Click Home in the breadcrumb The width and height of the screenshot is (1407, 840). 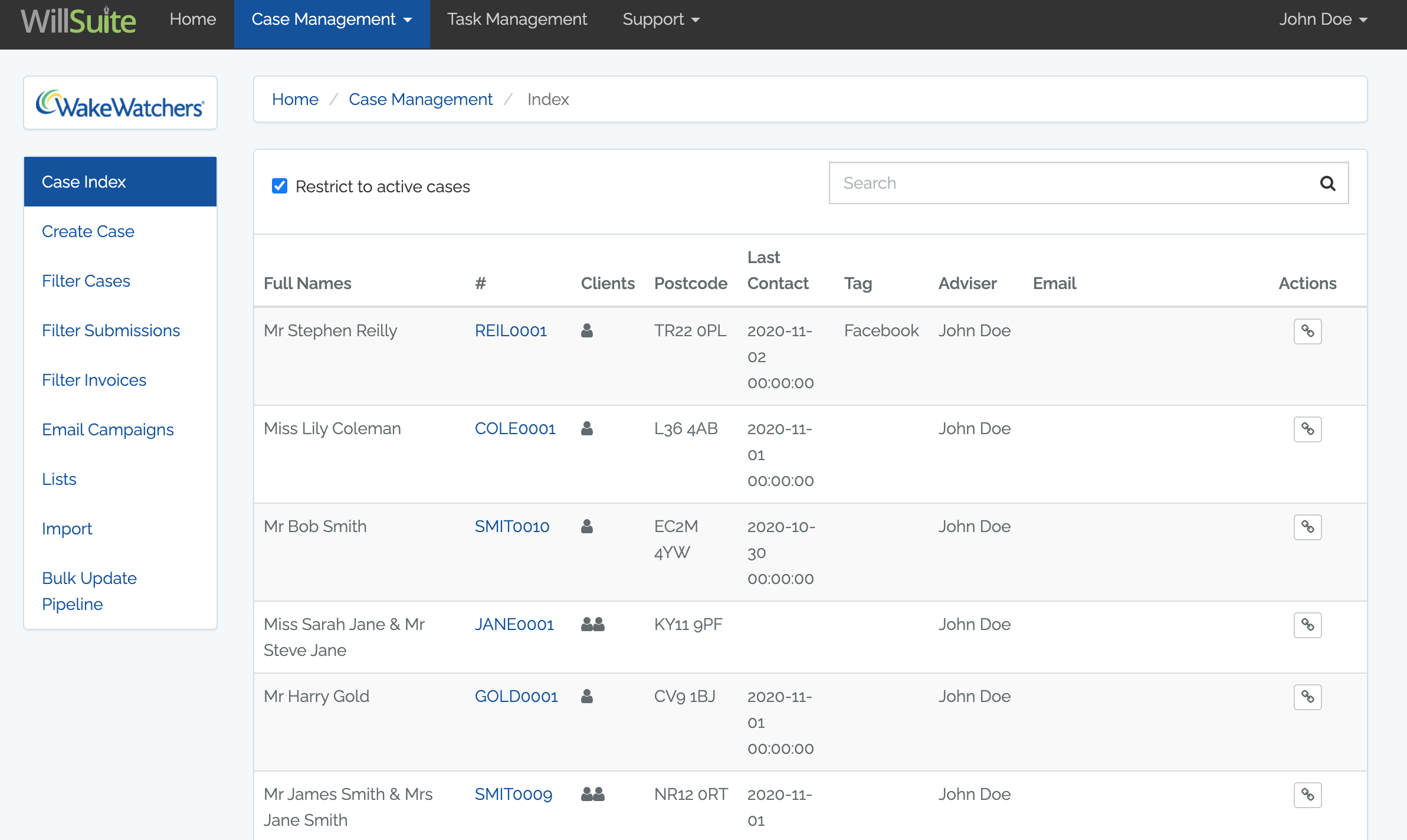click(x=295, y=99)
